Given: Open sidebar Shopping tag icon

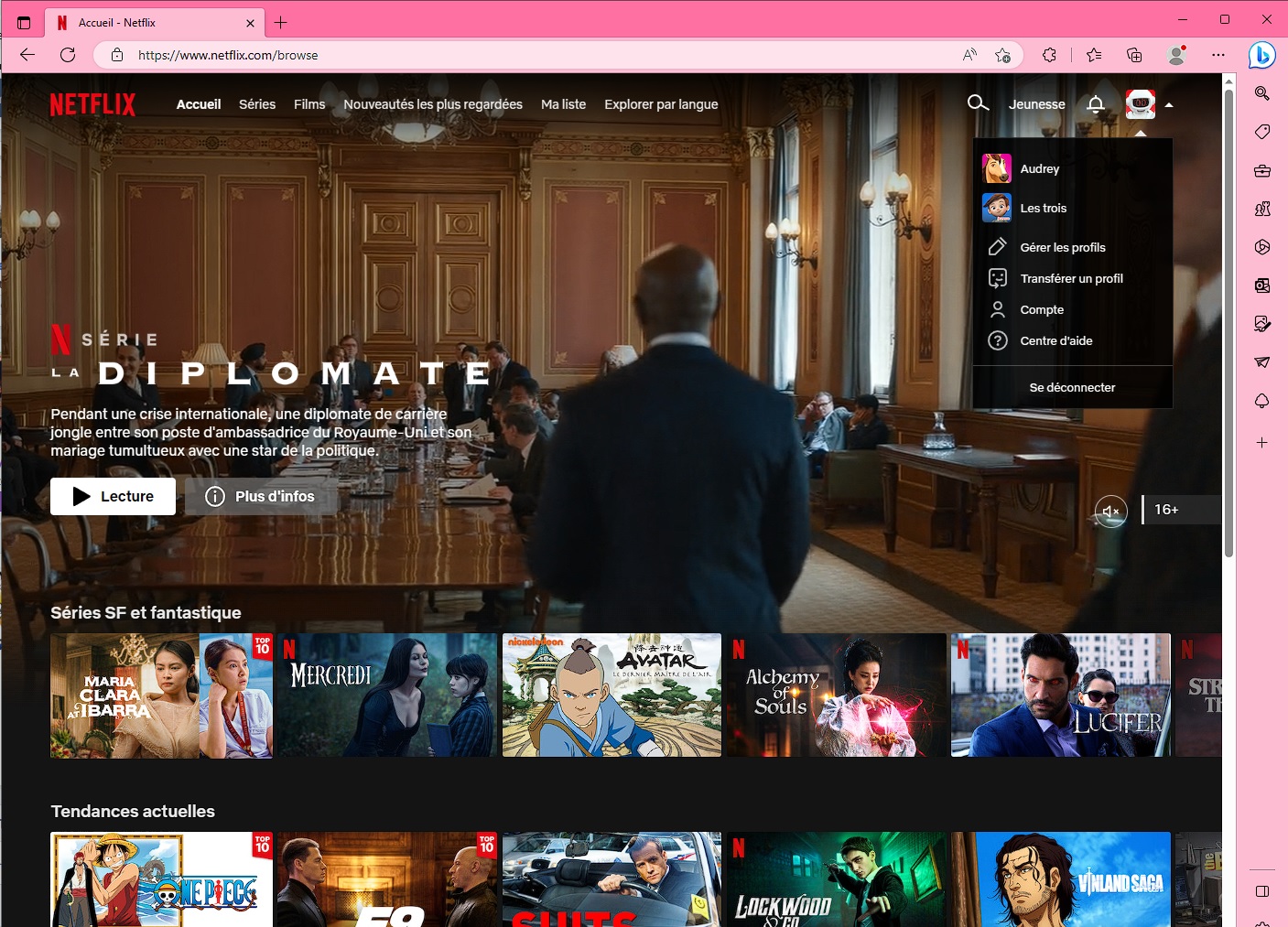Looking at the screenshot, I should tap(1262, 132).
